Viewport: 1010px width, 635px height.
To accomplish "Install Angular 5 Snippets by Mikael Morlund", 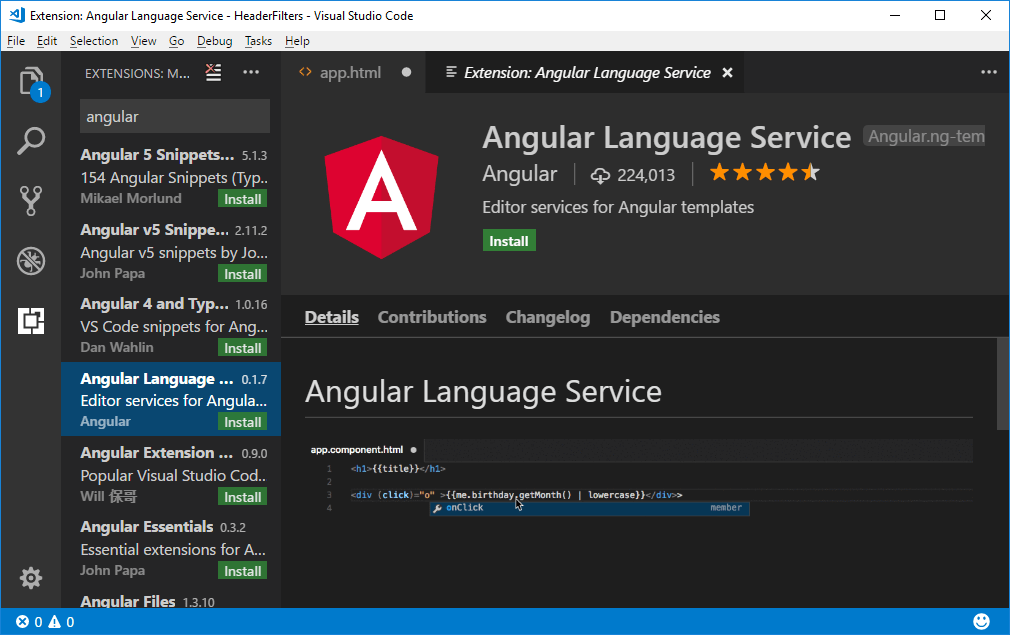I will 242,198.
